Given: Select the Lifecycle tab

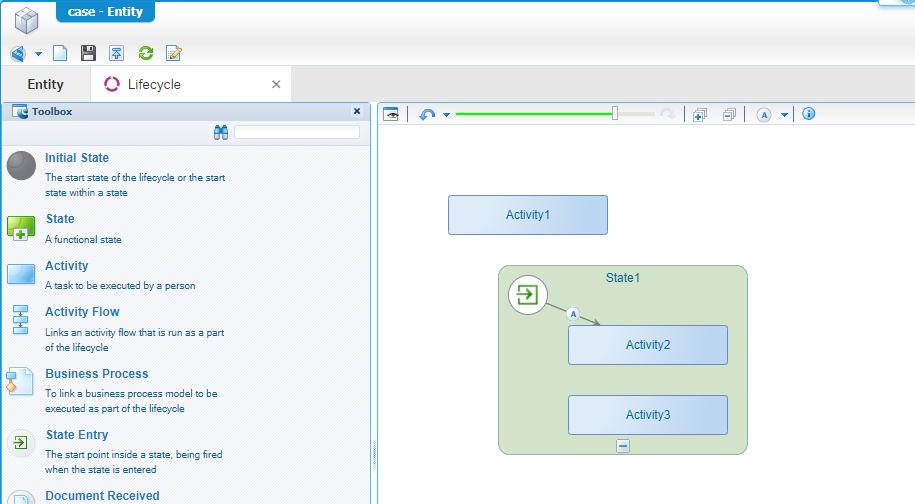Looking at the screenshot, I should (x=154, y=85).
